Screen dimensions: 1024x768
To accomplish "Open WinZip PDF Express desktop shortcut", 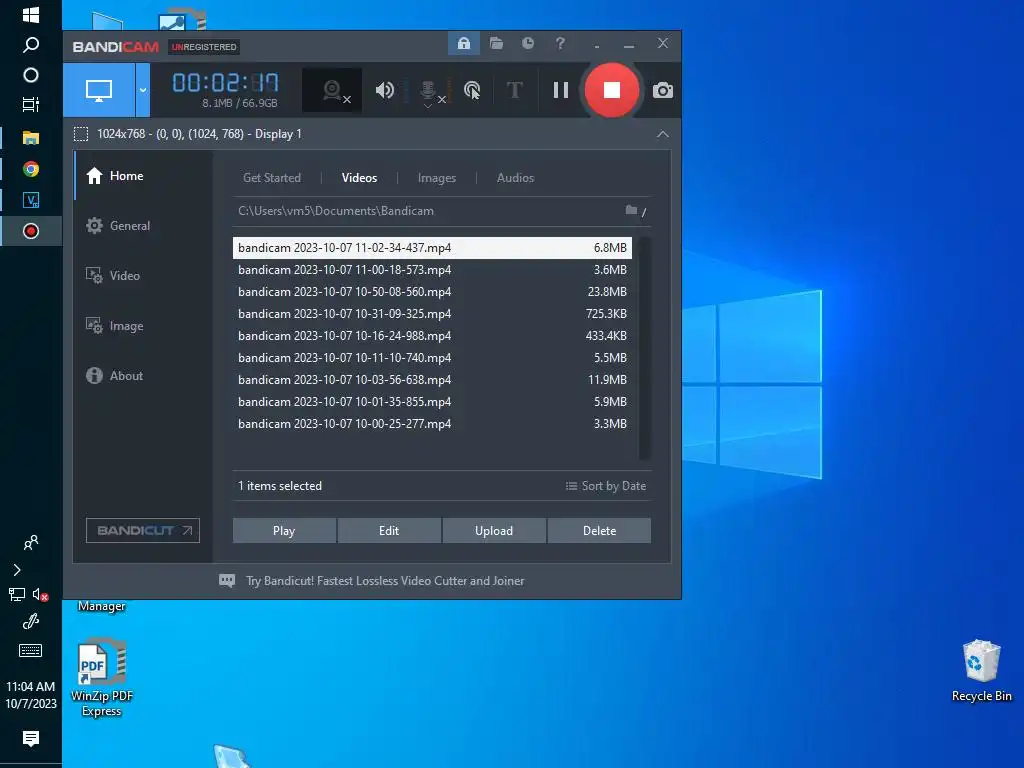I will (x=102, y=677).
